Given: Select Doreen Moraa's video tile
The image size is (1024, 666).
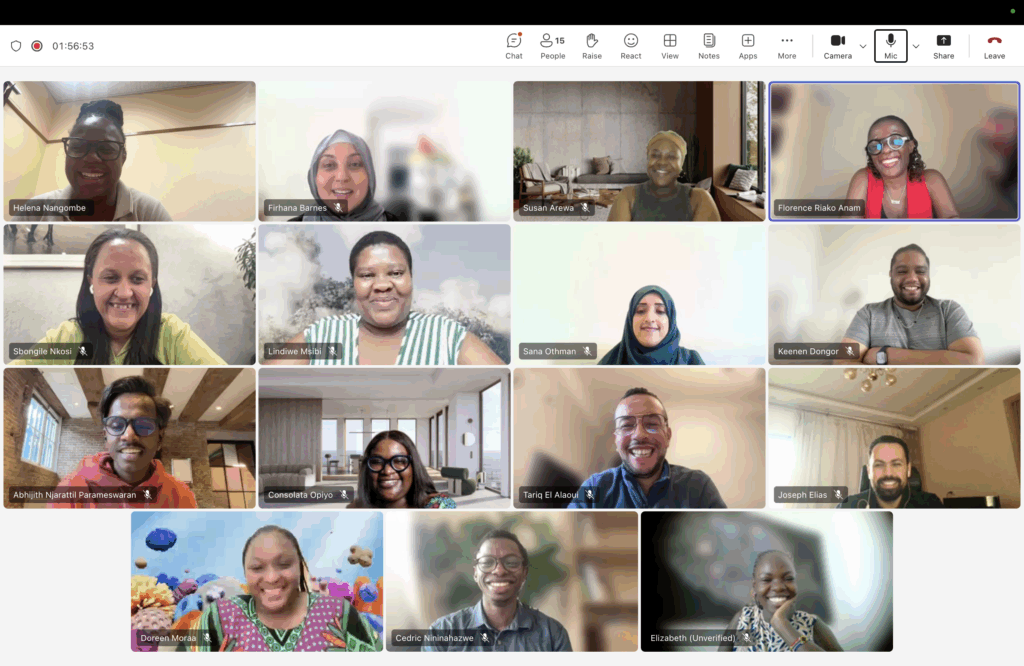Looking at the screenshot, I should tap(257, 581).
